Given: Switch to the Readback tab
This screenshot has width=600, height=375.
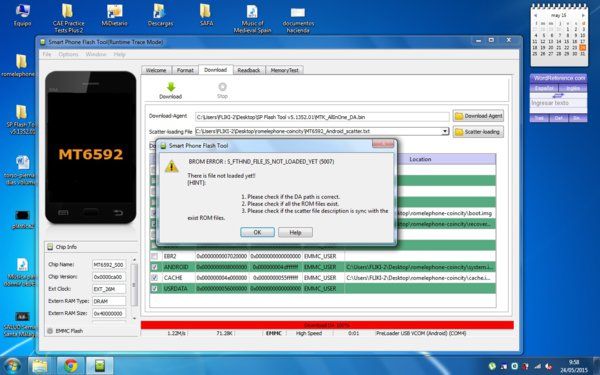Looking at the screenshot, I should [x=249, y=70].
